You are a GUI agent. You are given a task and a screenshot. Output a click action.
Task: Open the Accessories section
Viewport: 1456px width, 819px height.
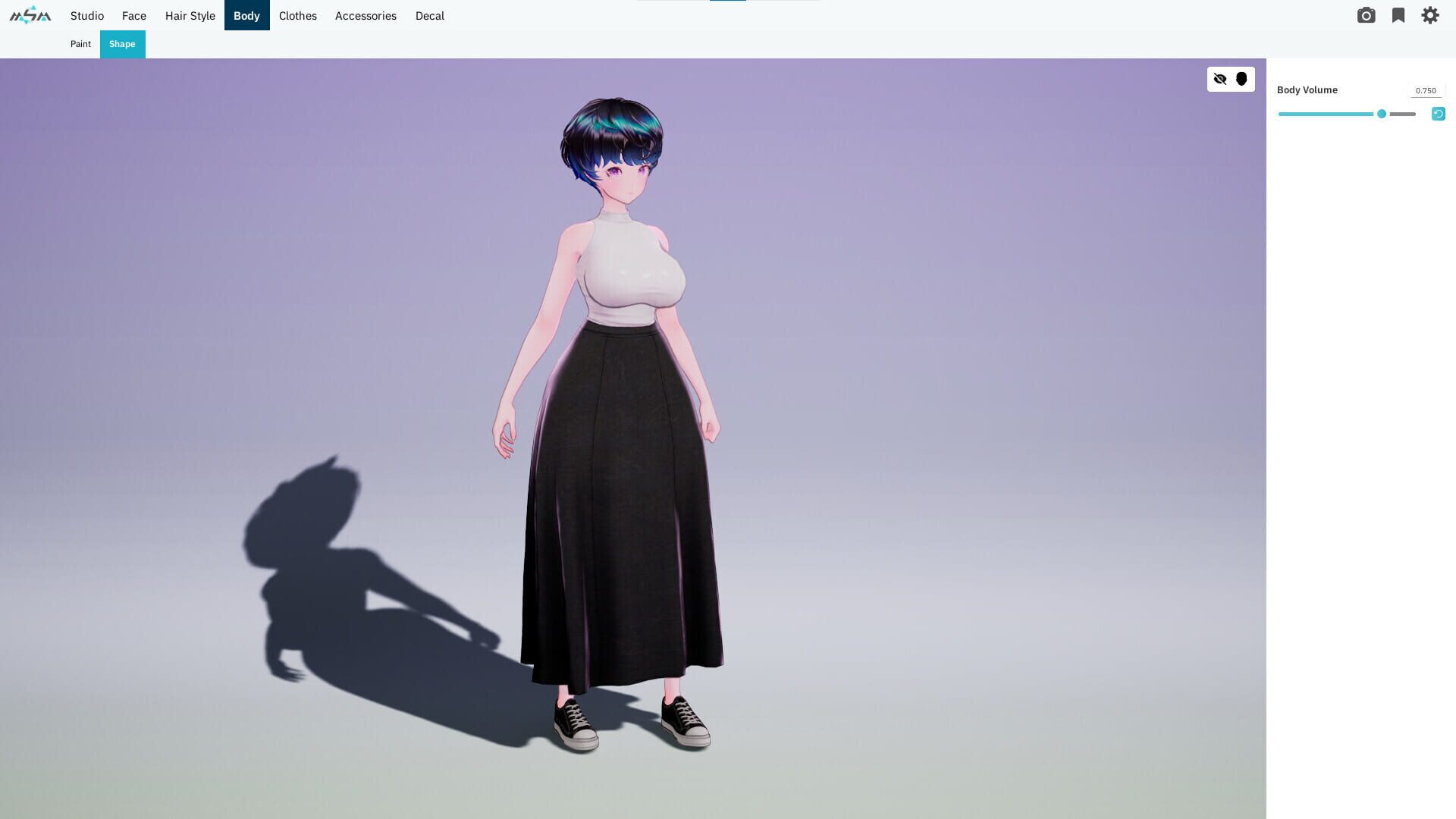click(366, 15)
